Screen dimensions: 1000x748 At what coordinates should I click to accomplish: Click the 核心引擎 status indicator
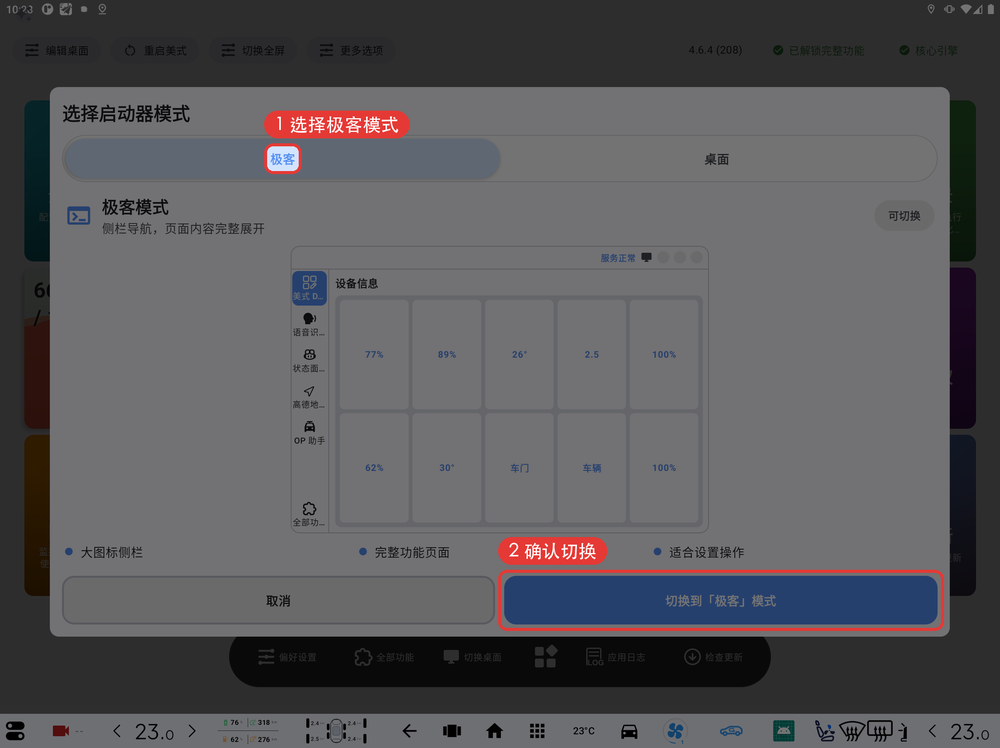929,50
